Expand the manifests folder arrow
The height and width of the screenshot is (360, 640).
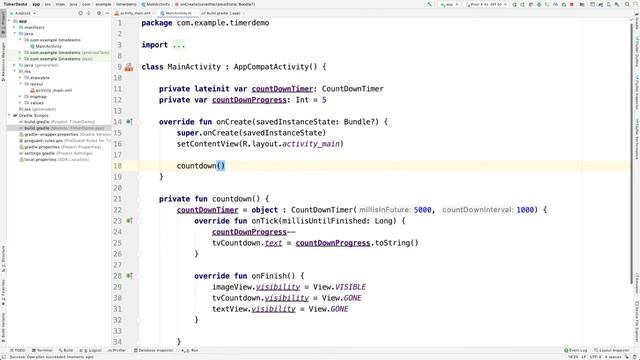pos(15,27)
